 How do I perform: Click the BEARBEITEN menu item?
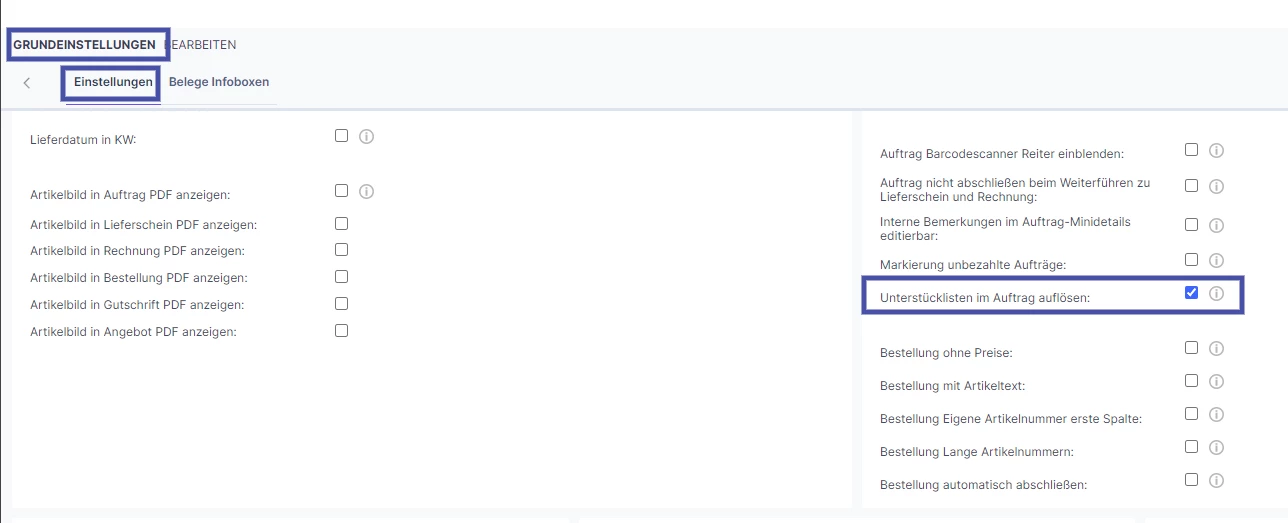(x=201, y=45)
